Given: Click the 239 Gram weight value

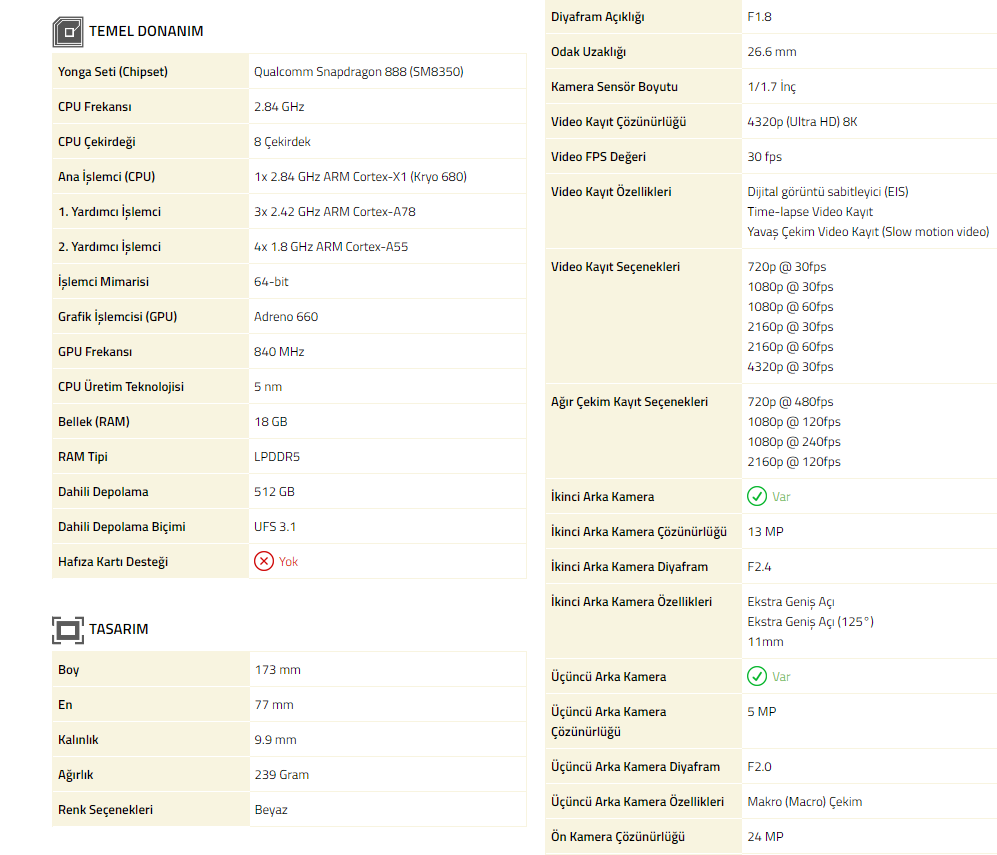Looking at the screenshot, I should 282,775.
